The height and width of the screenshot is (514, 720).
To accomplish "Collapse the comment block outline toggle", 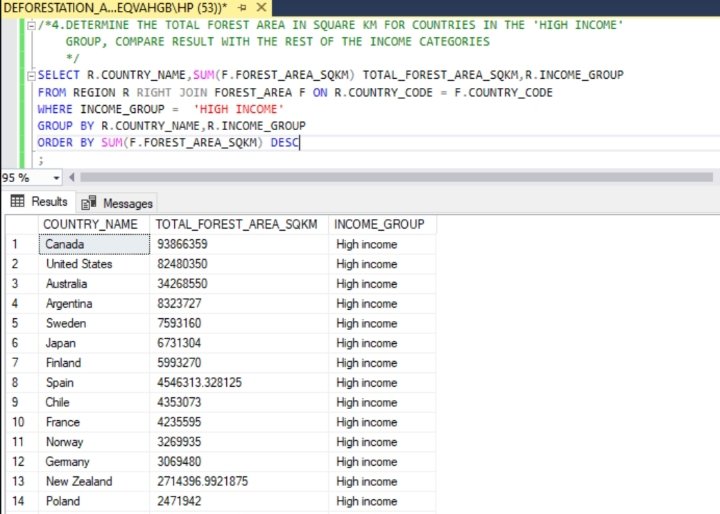I will pyautogui.click(x=31, y=25).
